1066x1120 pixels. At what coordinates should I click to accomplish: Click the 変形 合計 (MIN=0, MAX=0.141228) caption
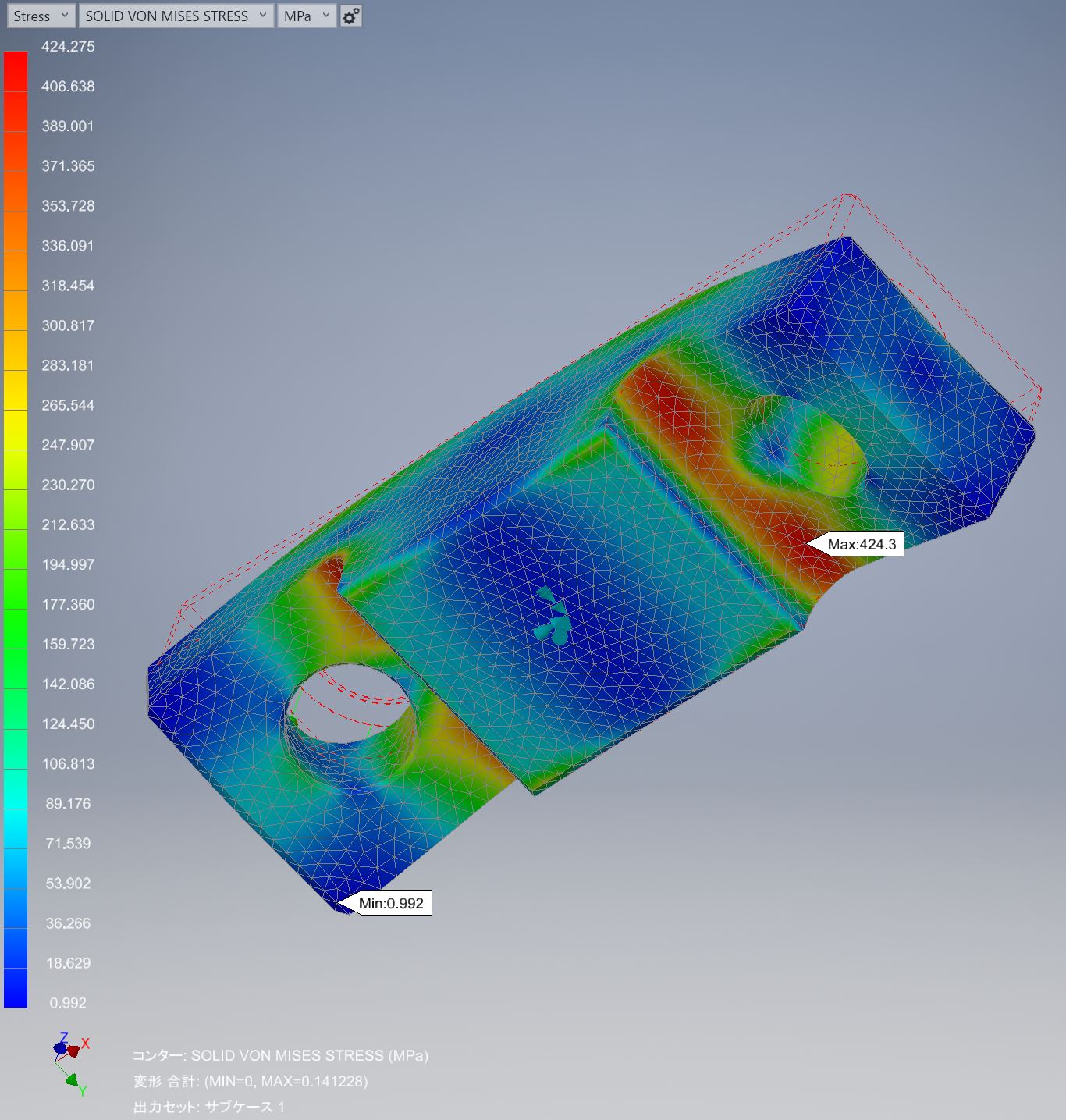pos(251,1081)
